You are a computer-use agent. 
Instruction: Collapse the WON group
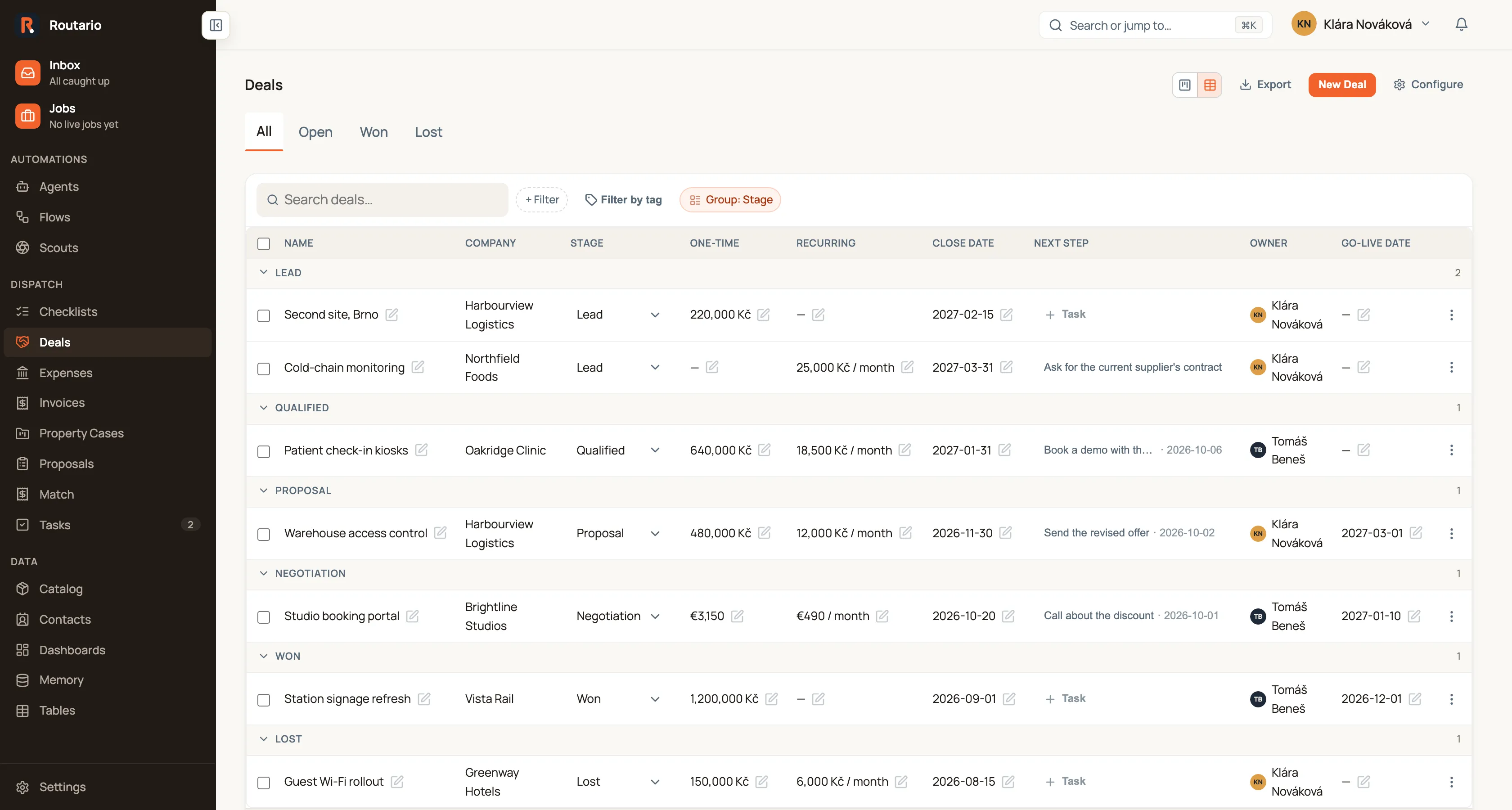(264, 656)
